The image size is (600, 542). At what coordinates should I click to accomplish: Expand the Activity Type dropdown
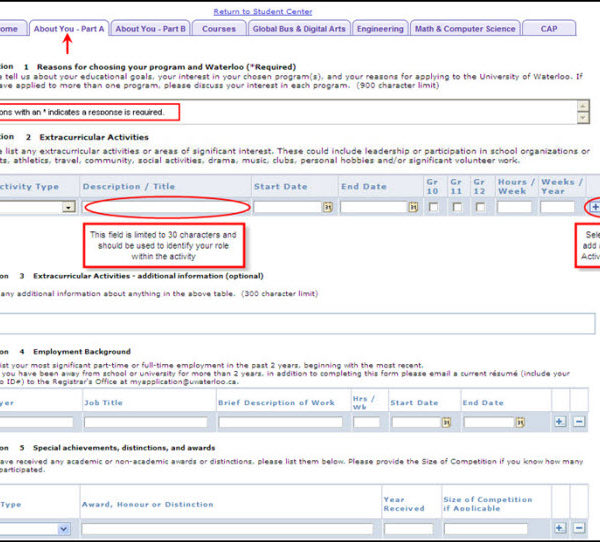click(68, 207)
